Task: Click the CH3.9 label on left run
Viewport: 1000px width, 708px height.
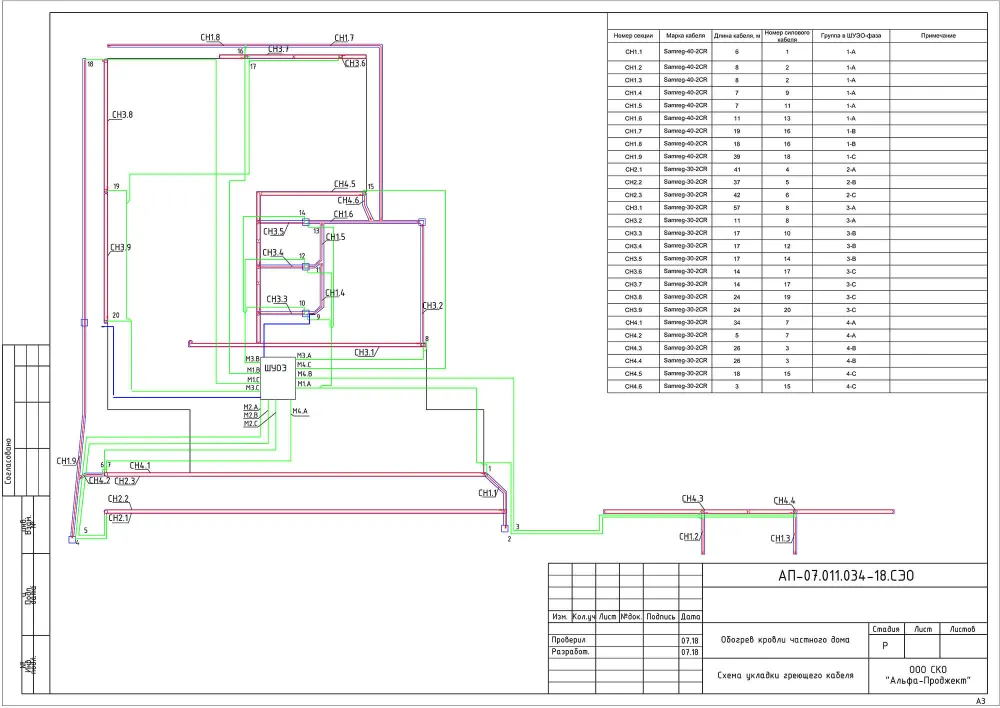Action: [x=121, y=247]
